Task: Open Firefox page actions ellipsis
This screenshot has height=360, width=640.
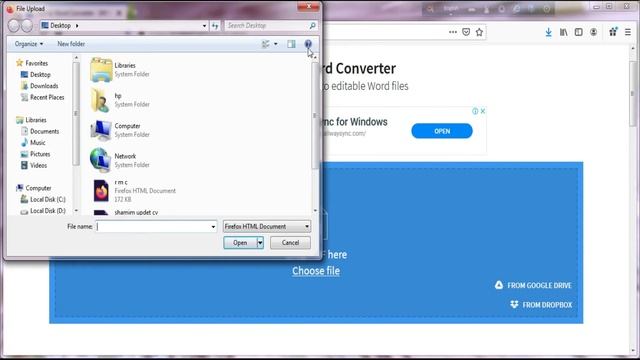Action: click(453, 32)
